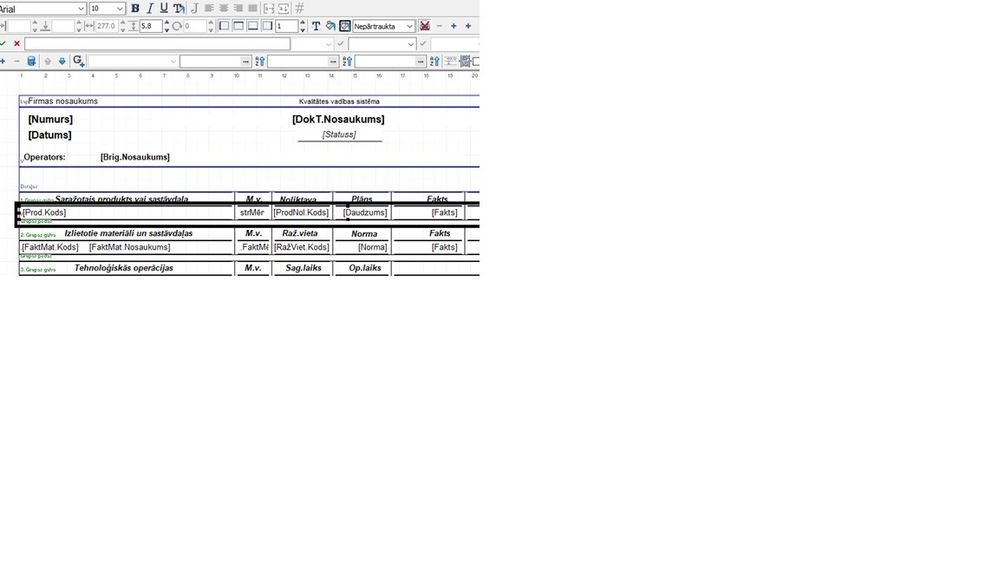999x562 pixels.
Task: Click the red crossed-out remove border icon
Action: 425,26
